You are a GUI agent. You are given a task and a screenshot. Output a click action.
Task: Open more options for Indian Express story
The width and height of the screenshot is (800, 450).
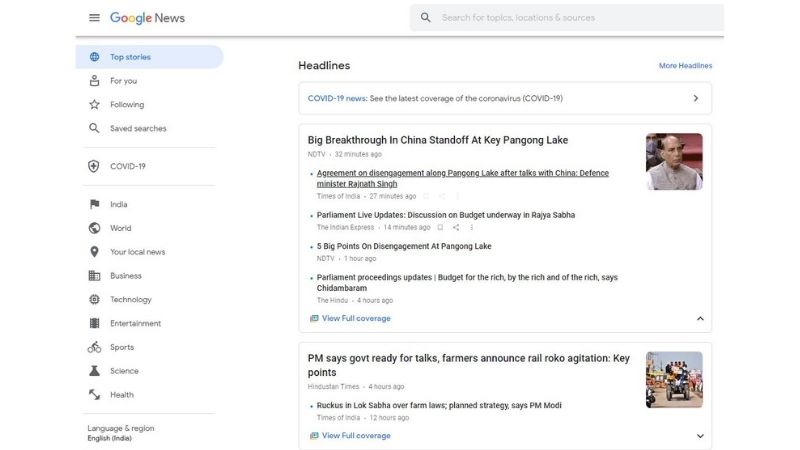[471, 228]
